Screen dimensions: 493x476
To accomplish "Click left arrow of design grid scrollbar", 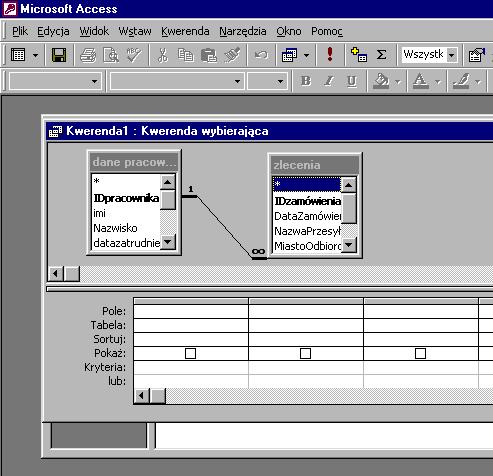I will point(142,396).
